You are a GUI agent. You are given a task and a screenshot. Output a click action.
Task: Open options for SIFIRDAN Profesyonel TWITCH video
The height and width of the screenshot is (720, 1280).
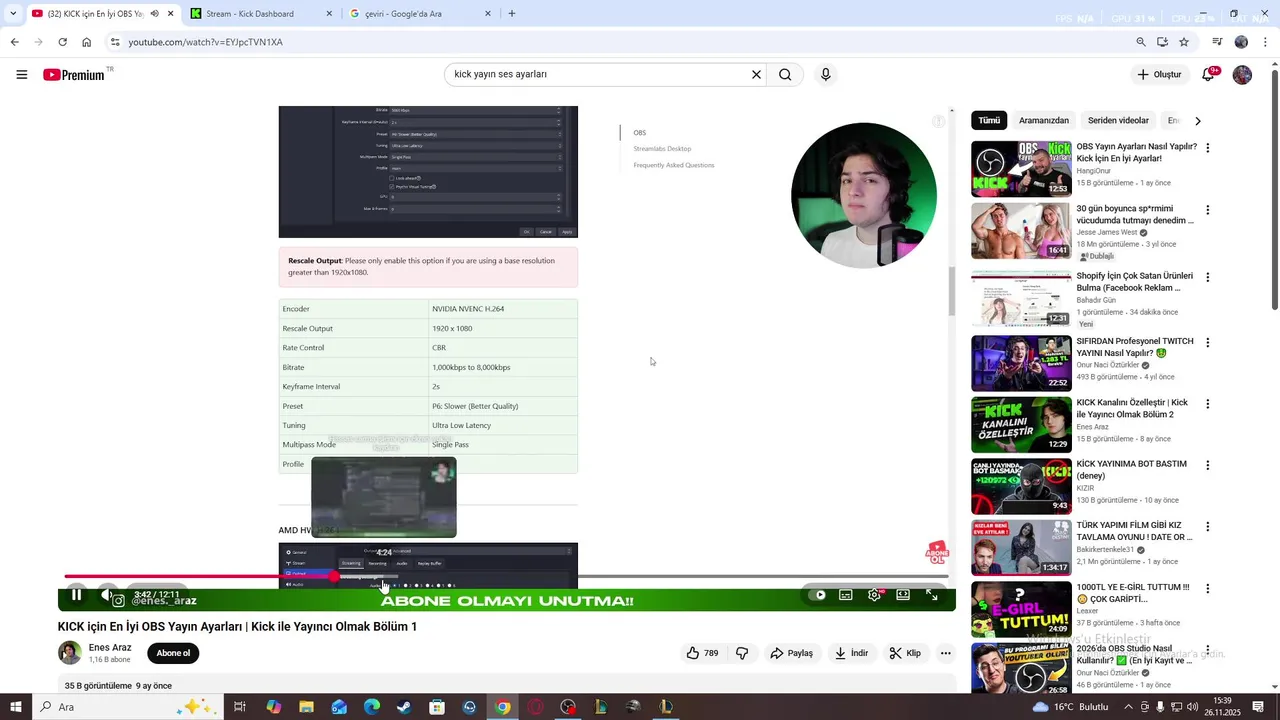click(1208, 342)
